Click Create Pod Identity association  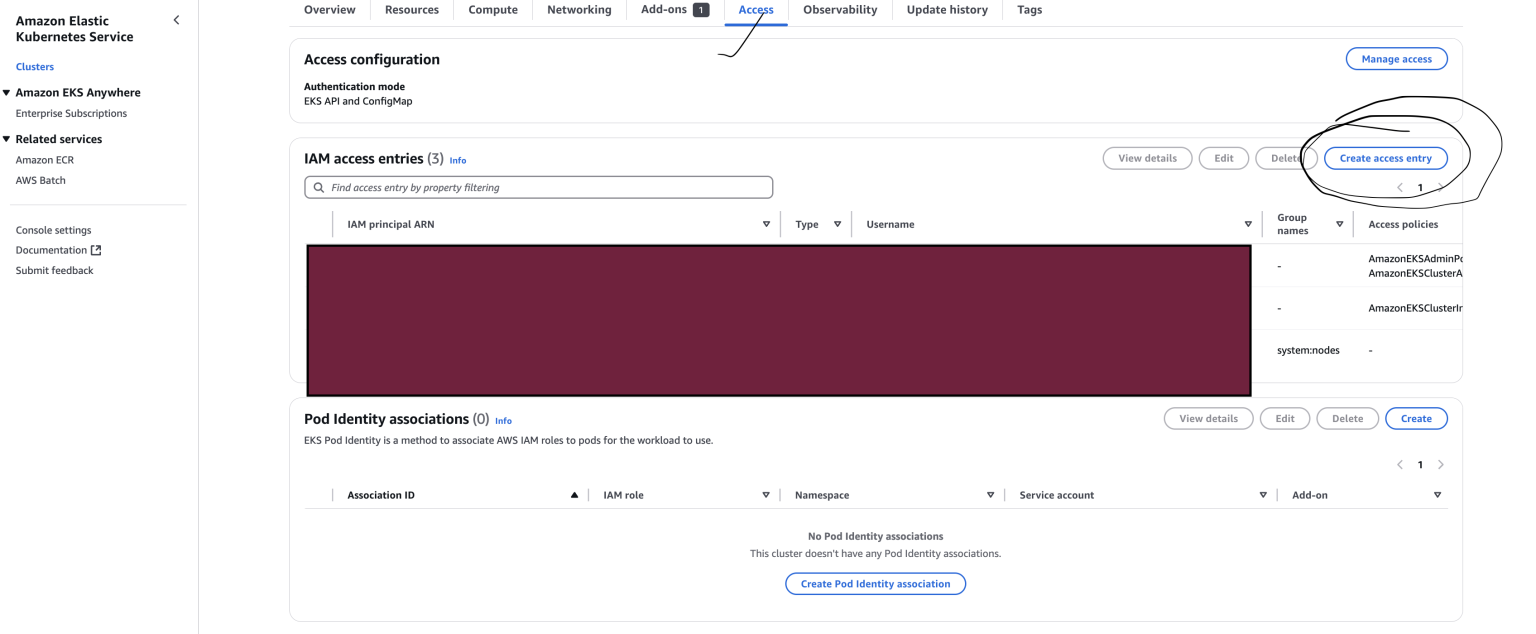875,583
